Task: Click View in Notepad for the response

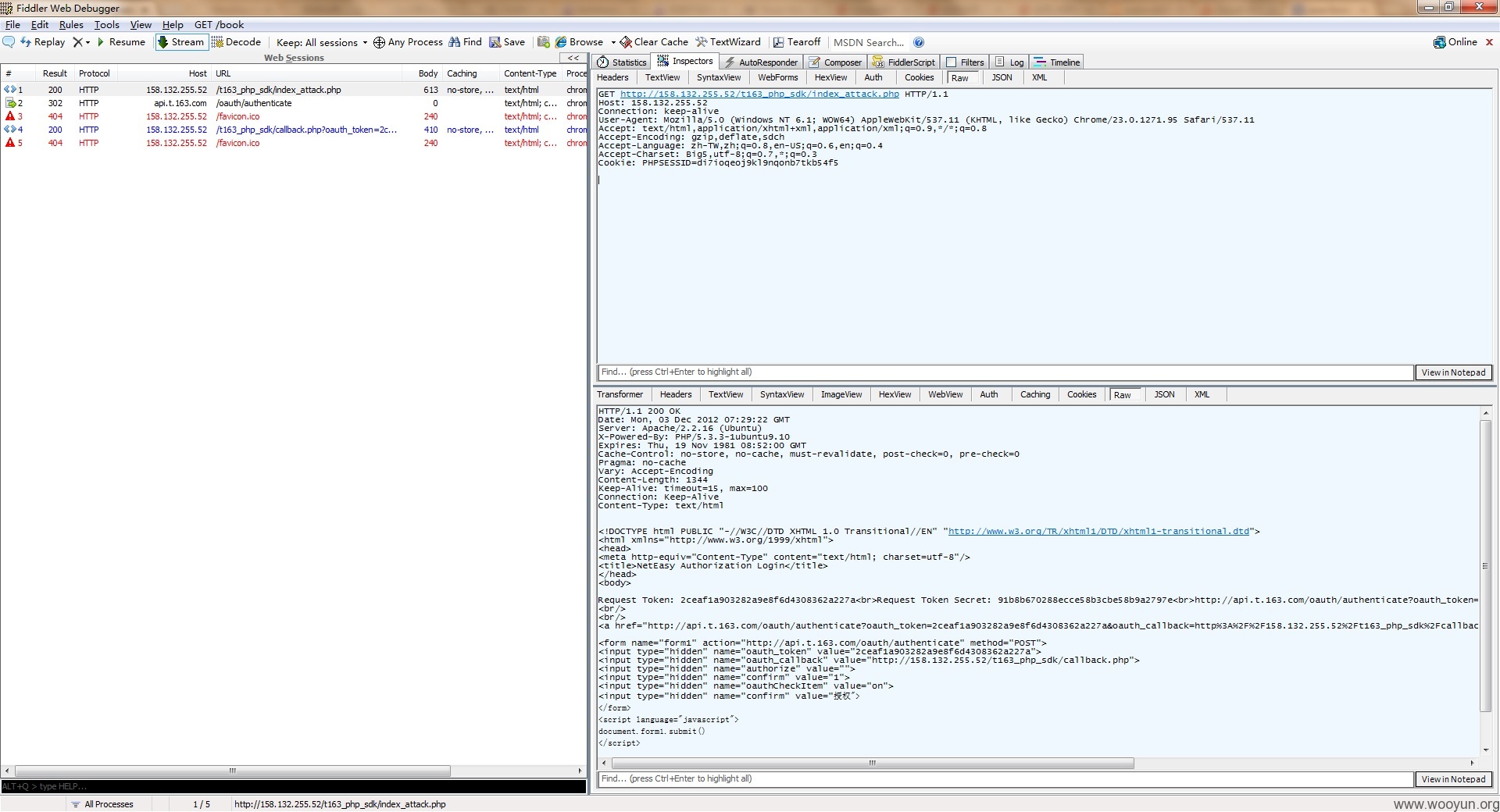Action: pos(1453,779)
